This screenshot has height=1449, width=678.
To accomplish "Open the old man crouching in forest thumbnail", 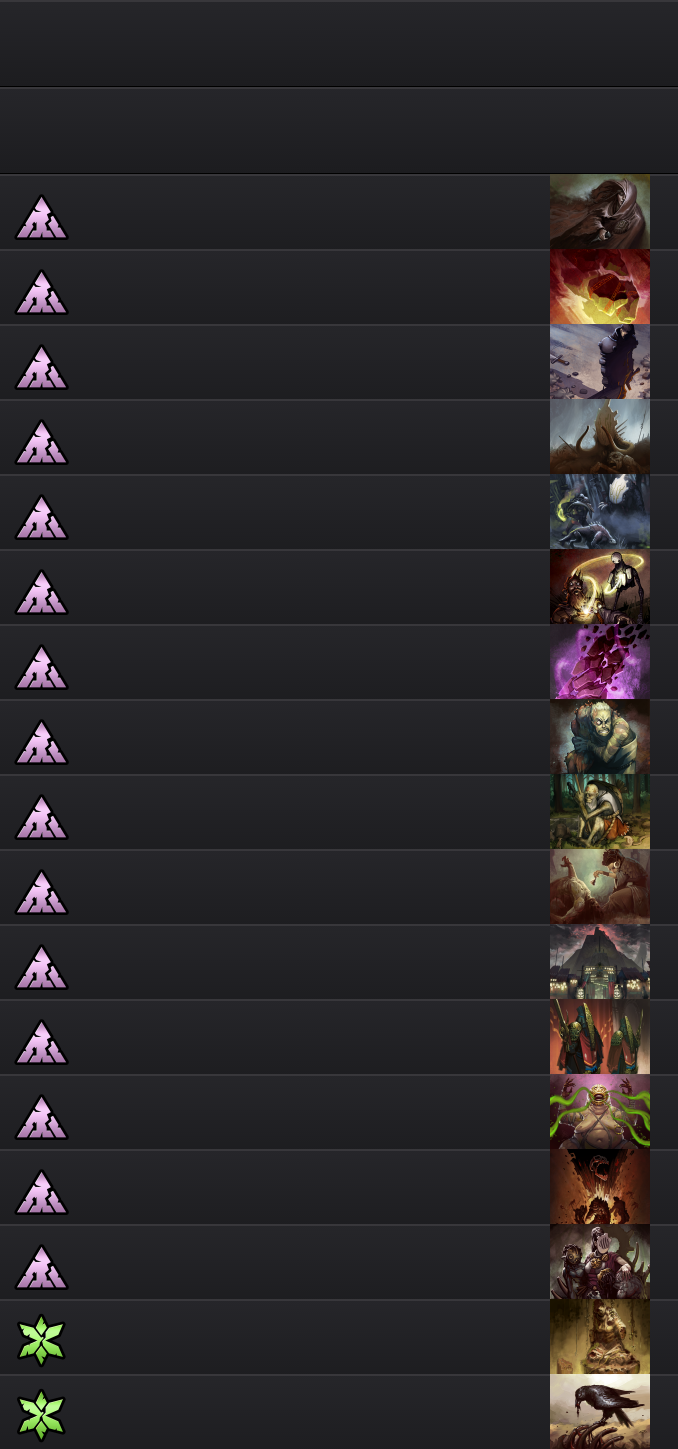I will coord(600,812).
